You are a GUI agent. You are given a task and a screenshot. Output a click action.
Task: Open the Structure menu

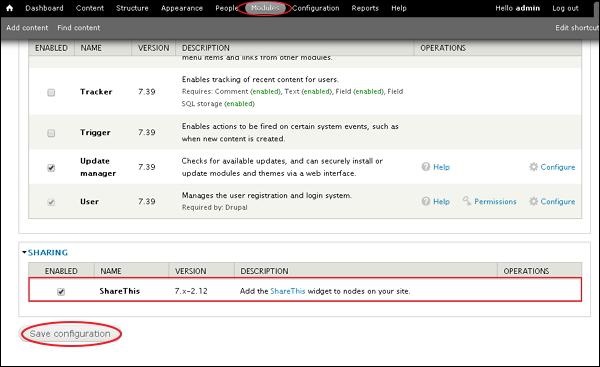pos(132,8)
